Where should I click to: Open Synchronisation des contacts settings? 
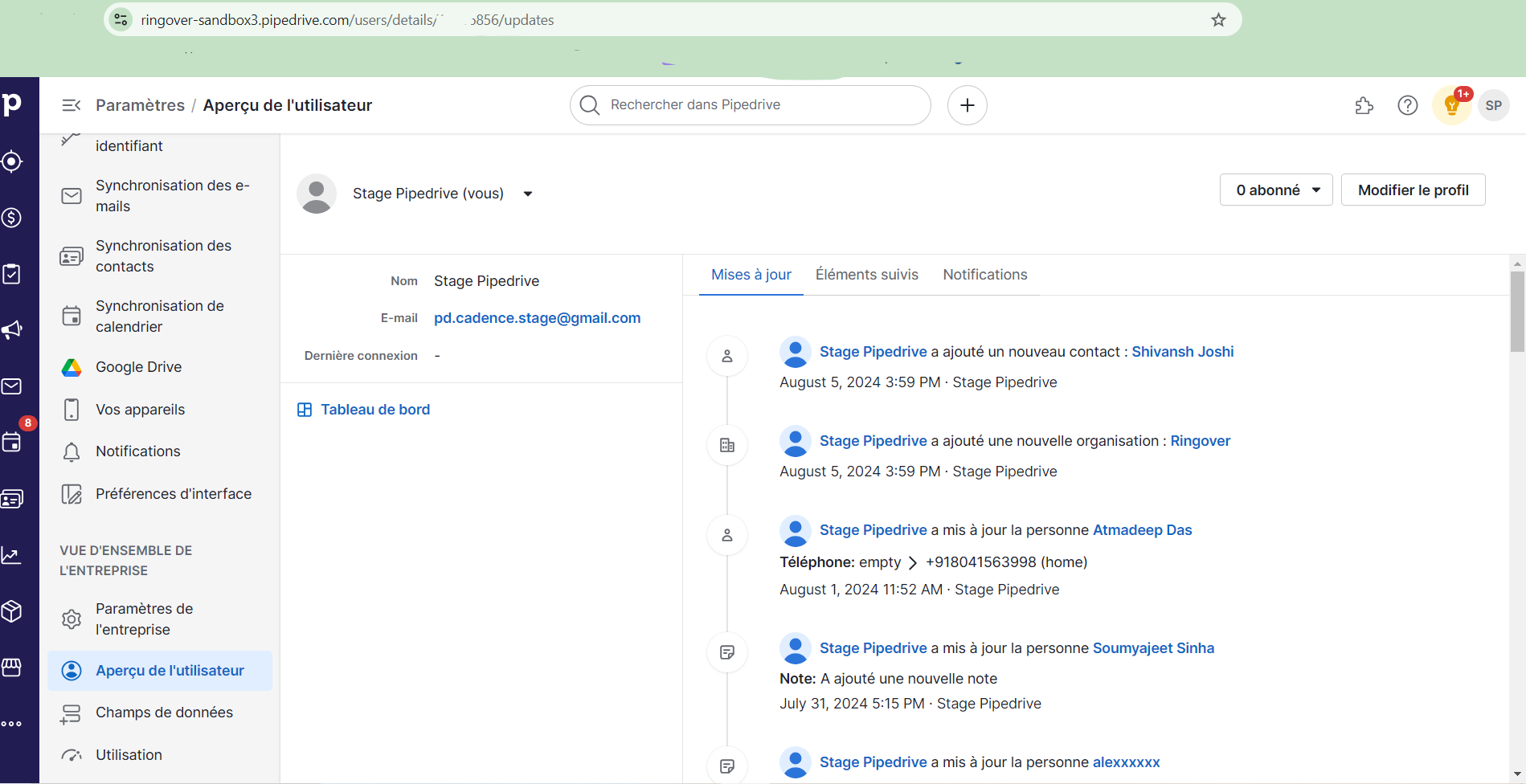[160, 256]
